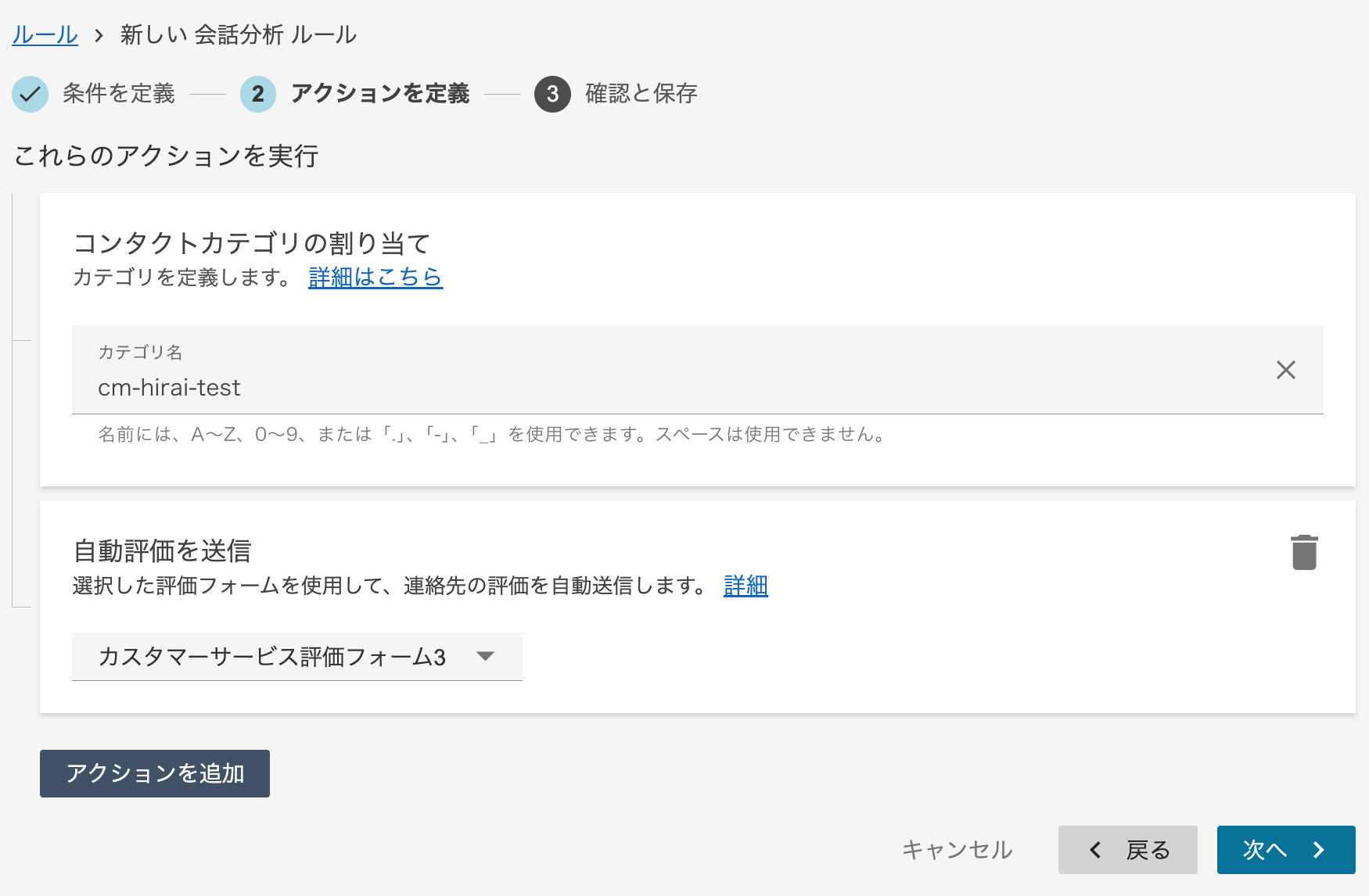Click the completed checkmark step icon
The image size is (1369, 896).
tap(30, 94)
